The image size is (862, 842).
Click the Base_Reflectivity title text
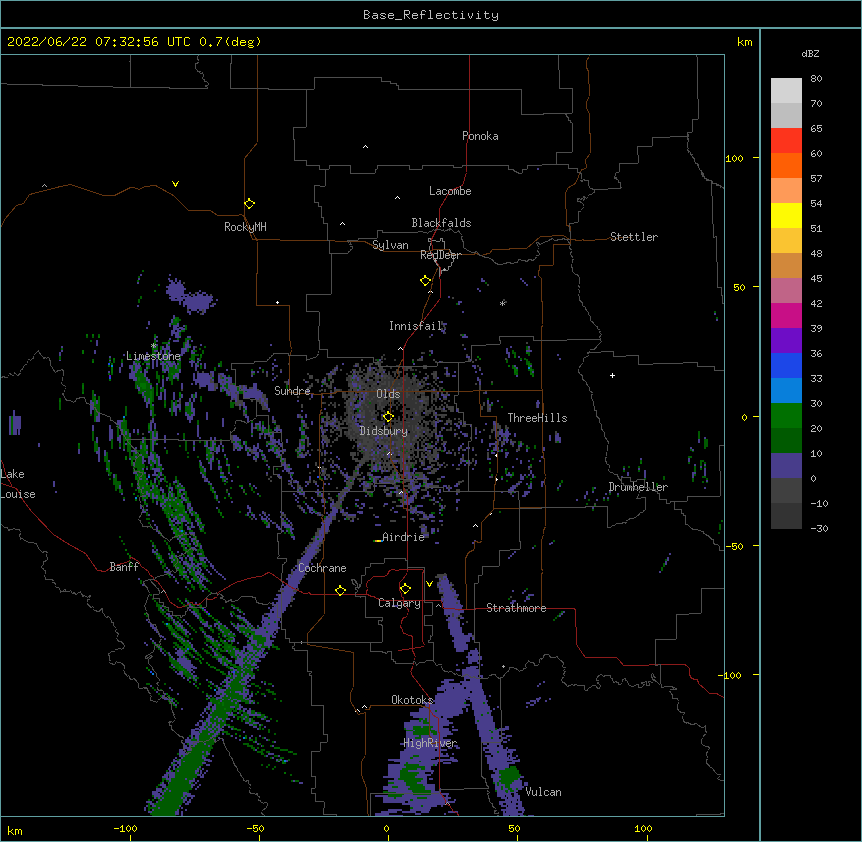click(x=431, y=15)
